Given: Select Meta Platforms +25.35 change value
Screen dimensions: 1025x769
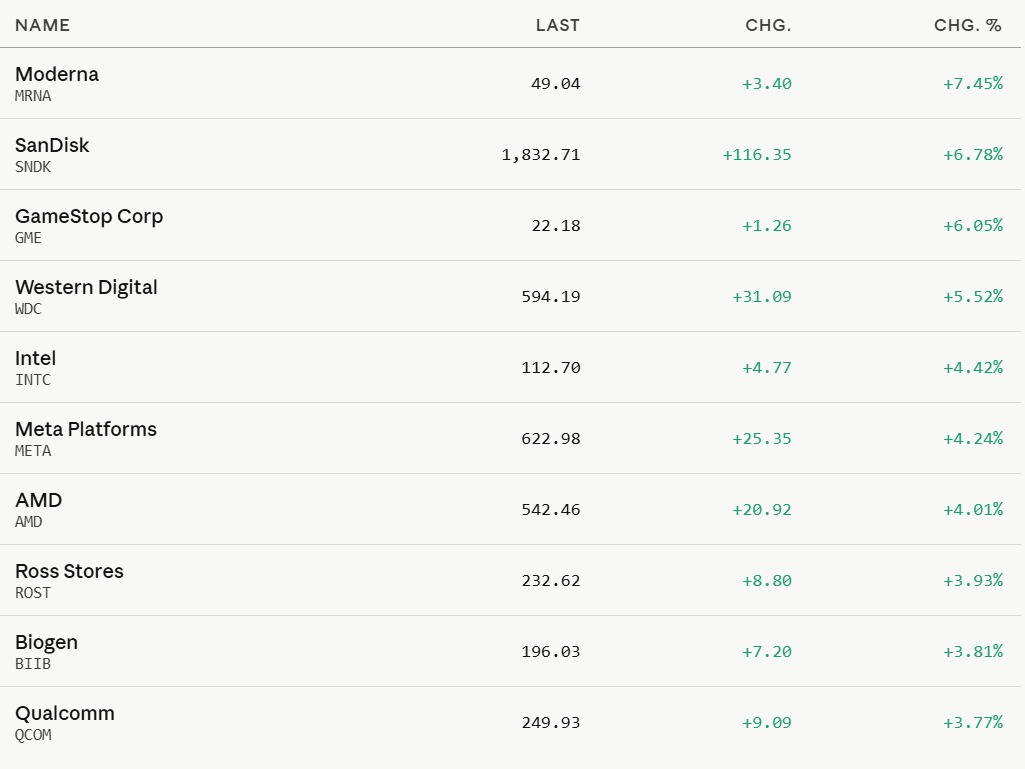Looking at the screenshot, I should point(762,439).
